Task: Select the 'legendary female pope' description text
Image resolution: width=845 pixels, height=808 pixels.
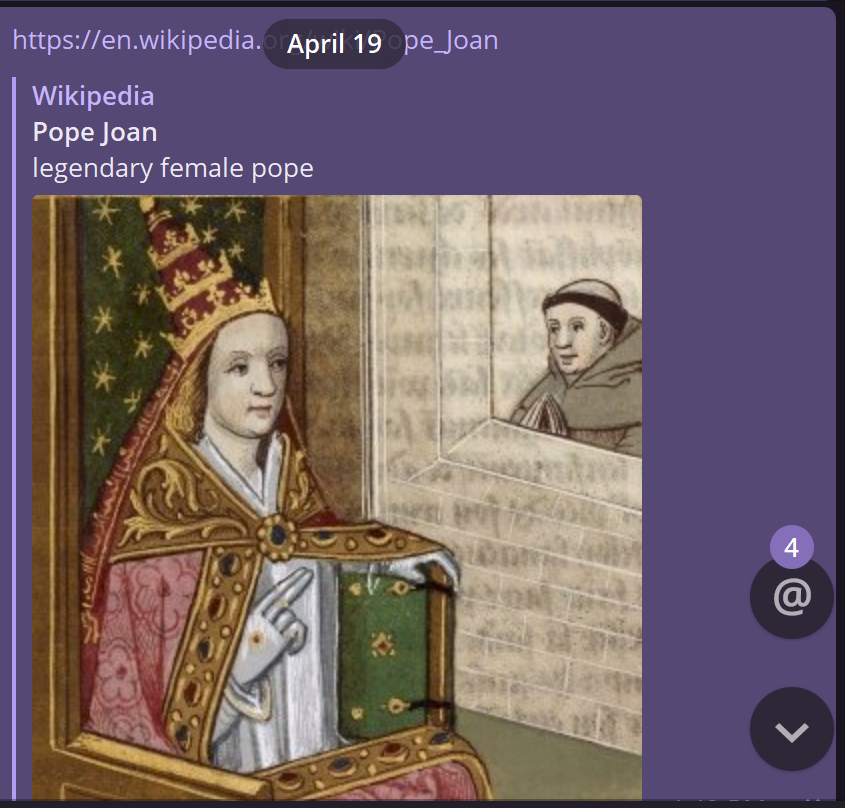Action: (x=173, y=168)
